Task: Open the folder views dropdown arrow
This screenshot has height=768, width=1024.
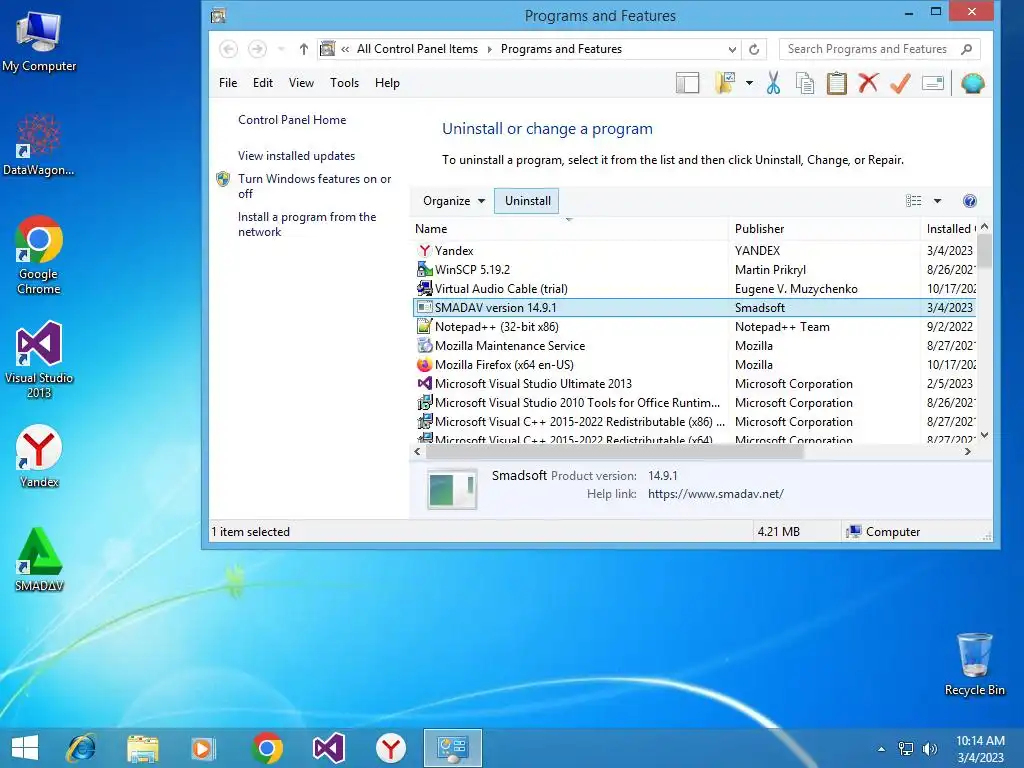Action: point(749,84)
